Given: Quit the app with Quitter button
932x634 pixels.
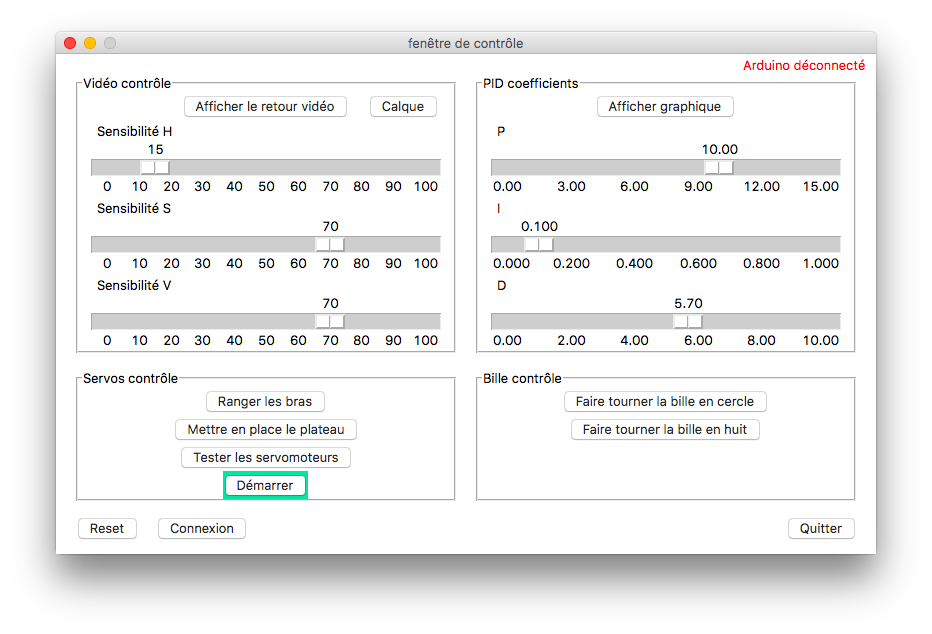Looking at the screenshot, I should point(821,529).
